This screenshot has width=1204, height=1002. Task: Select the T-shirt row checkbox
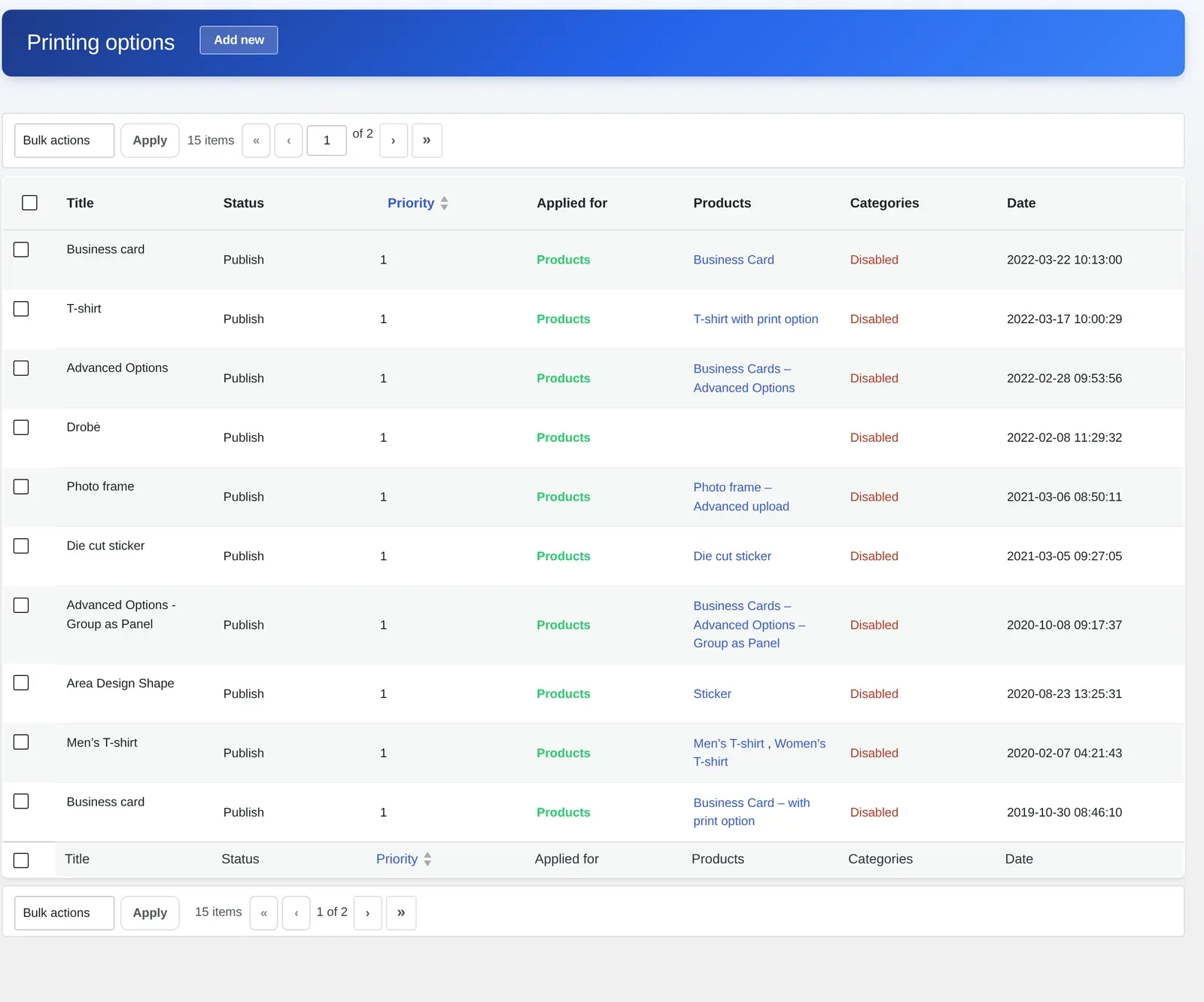[x=21, y=309]
